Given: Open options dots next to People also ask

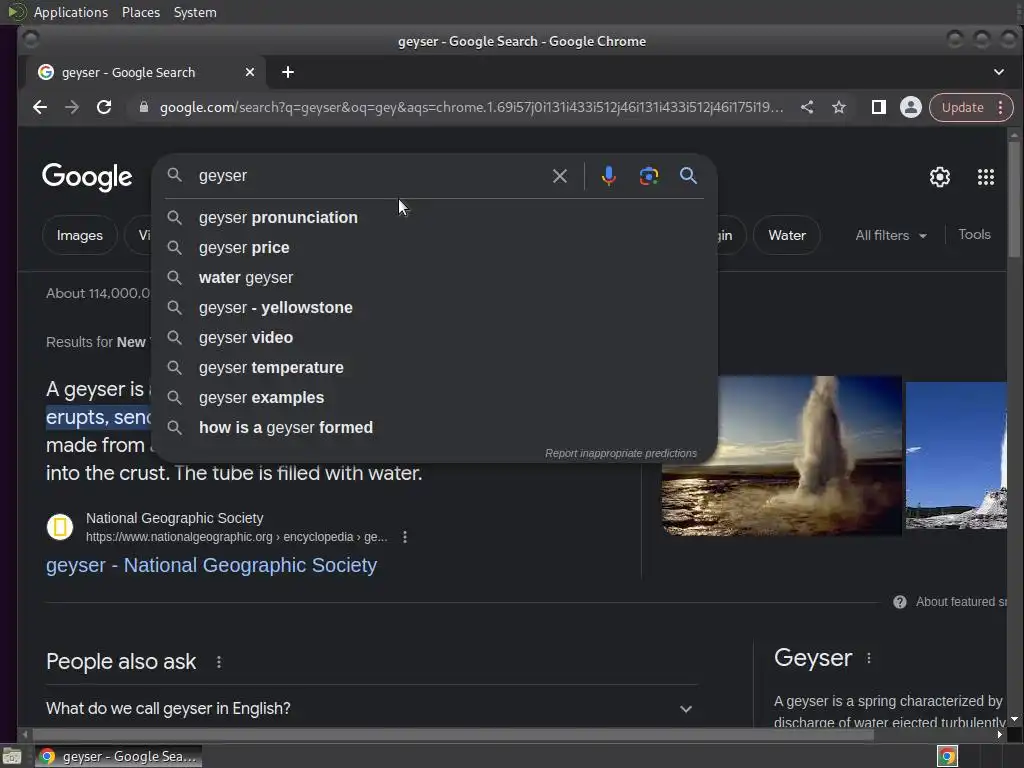Looking at the screenshot, I should coord(219,662).
